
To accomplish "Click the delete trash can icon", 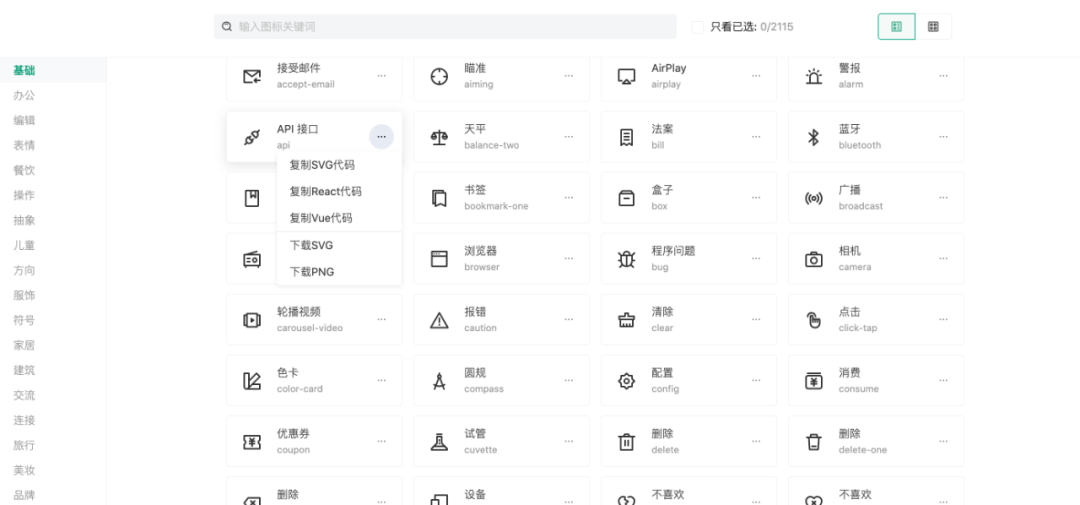I will click(627, 442).
